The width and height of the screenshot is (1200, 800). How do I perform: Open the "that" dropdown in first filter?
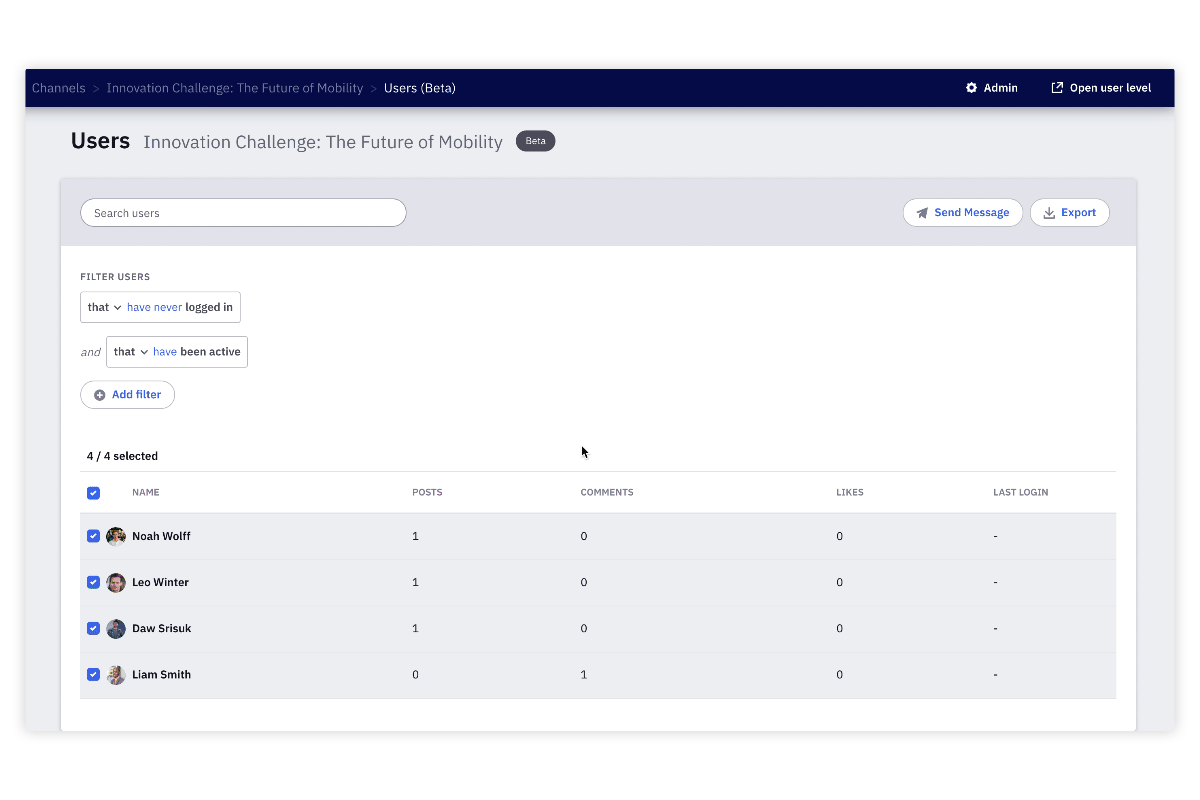point(104,307)
